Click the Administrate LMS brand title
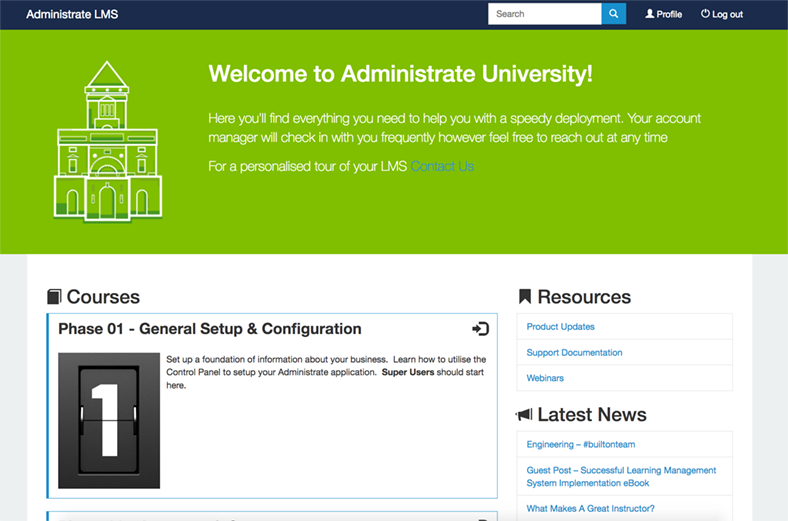The height and width of the screenshot is (521, 788). (72, 14)
